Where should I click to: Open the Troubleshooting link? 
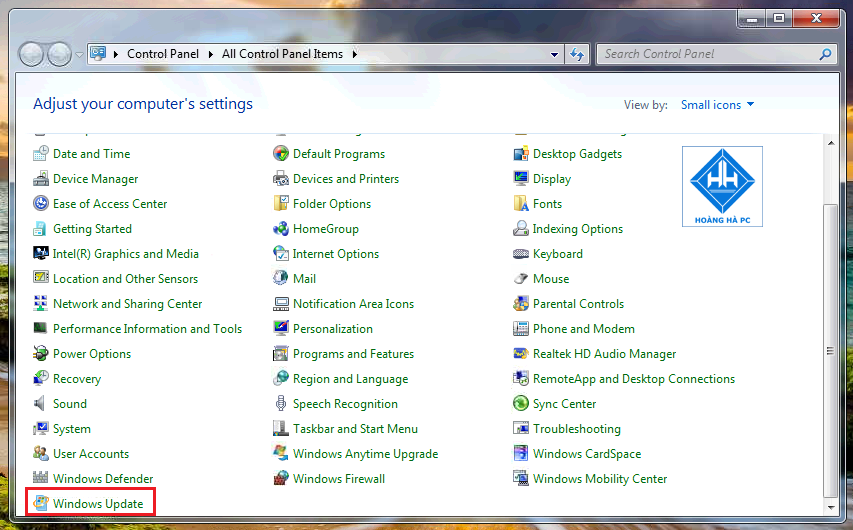(x=577, y=429)
